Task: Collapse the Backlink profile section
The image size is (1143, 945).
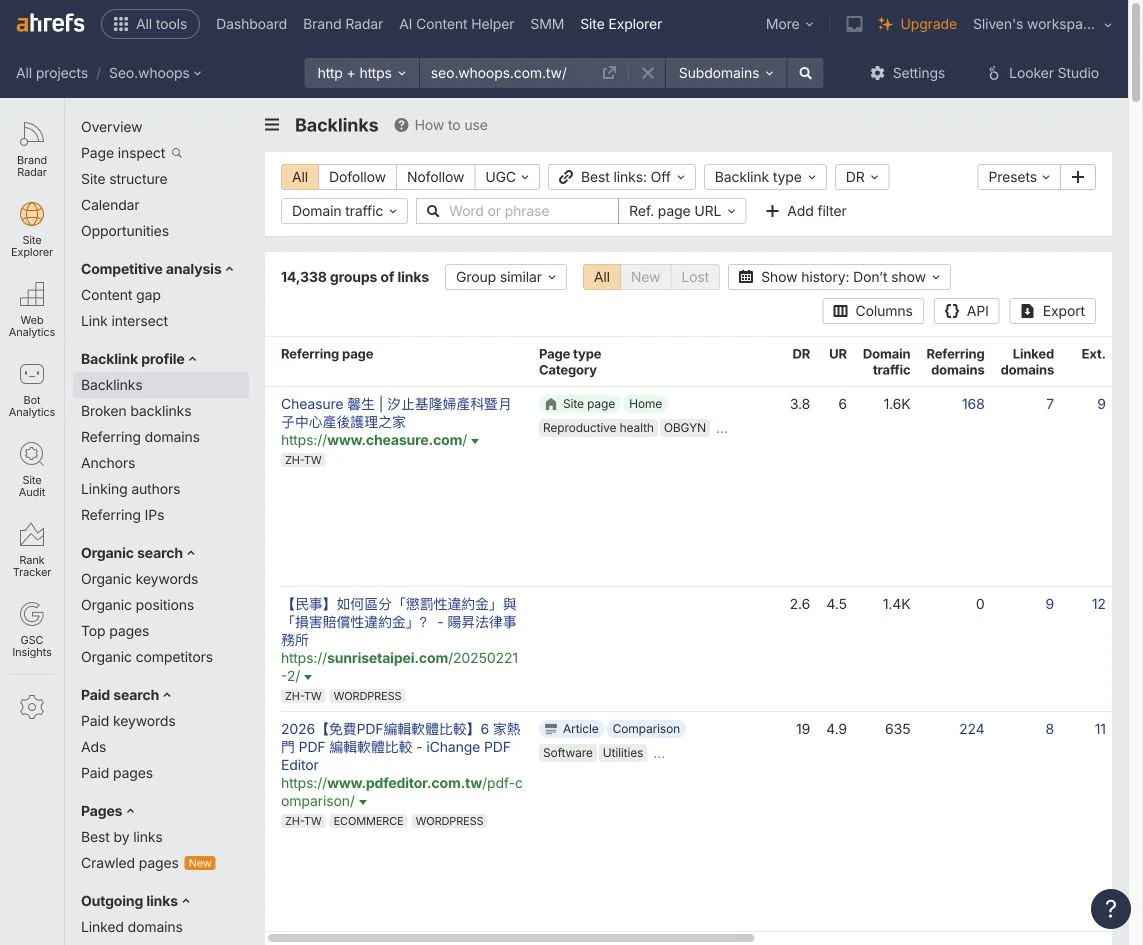Action: point(139,359)
